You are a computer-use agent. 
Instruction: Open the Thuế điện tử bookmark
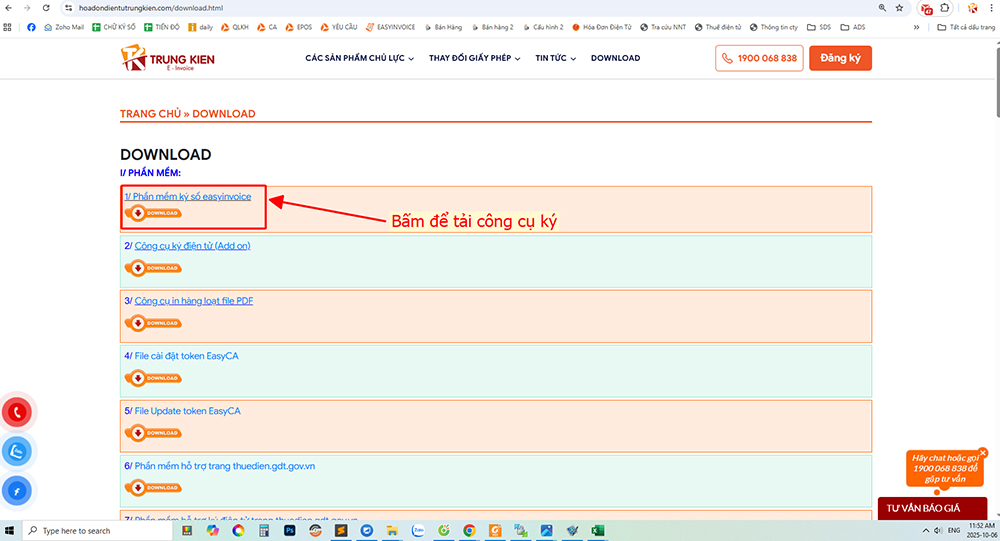pyautogui.click(x=718, y=27)
